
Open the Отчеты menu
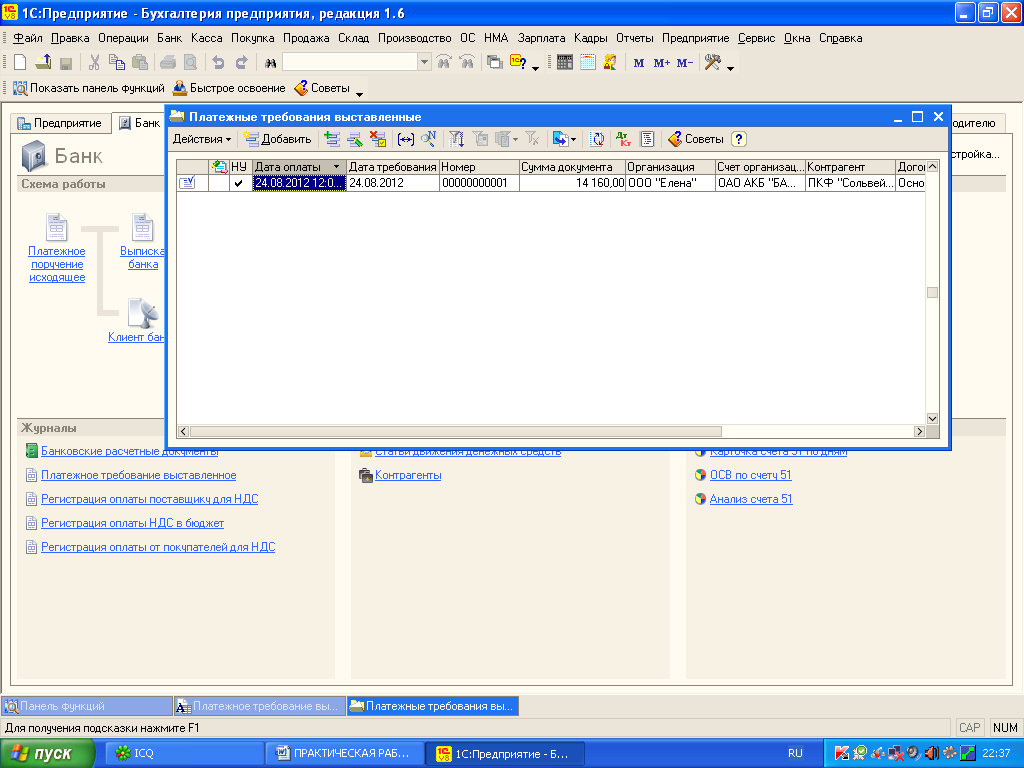point(635,38)
